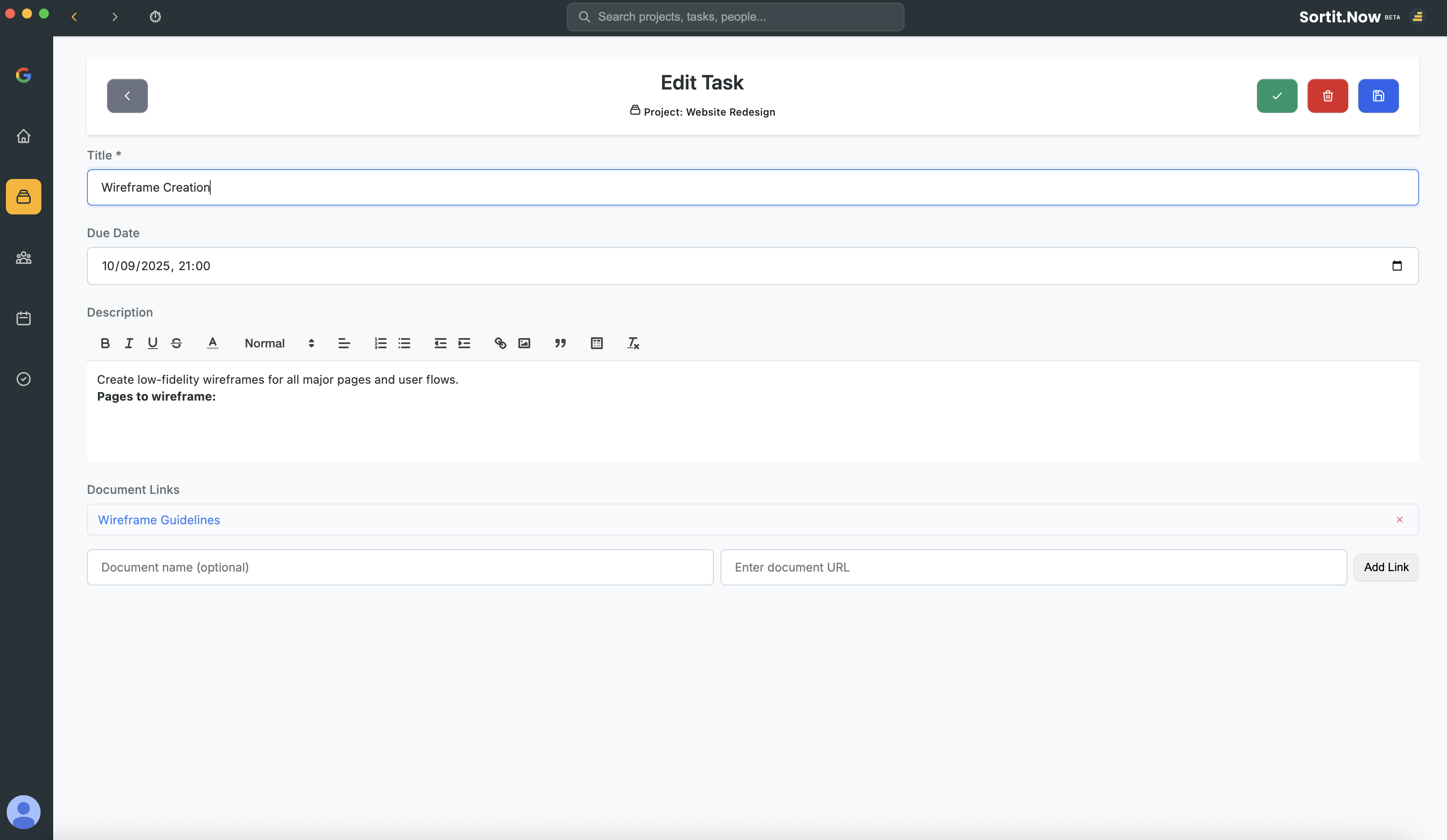The width and height of the screenshot is (1447, 840).
Task: Save task with blue disk button
Action: [1378, 96]
